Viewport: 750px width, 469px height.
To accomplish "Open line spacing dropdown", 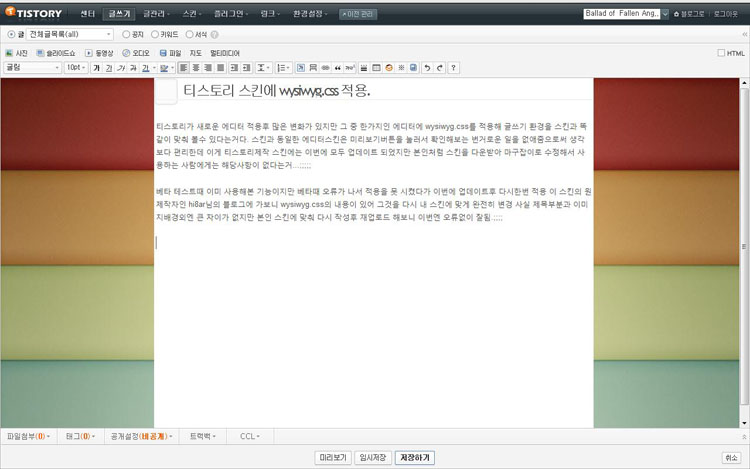I will 264,68.
